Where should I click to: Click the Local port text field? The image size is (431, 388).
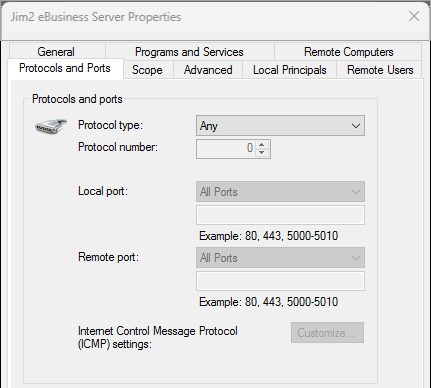pyautogui.click(x=280, y=215)
